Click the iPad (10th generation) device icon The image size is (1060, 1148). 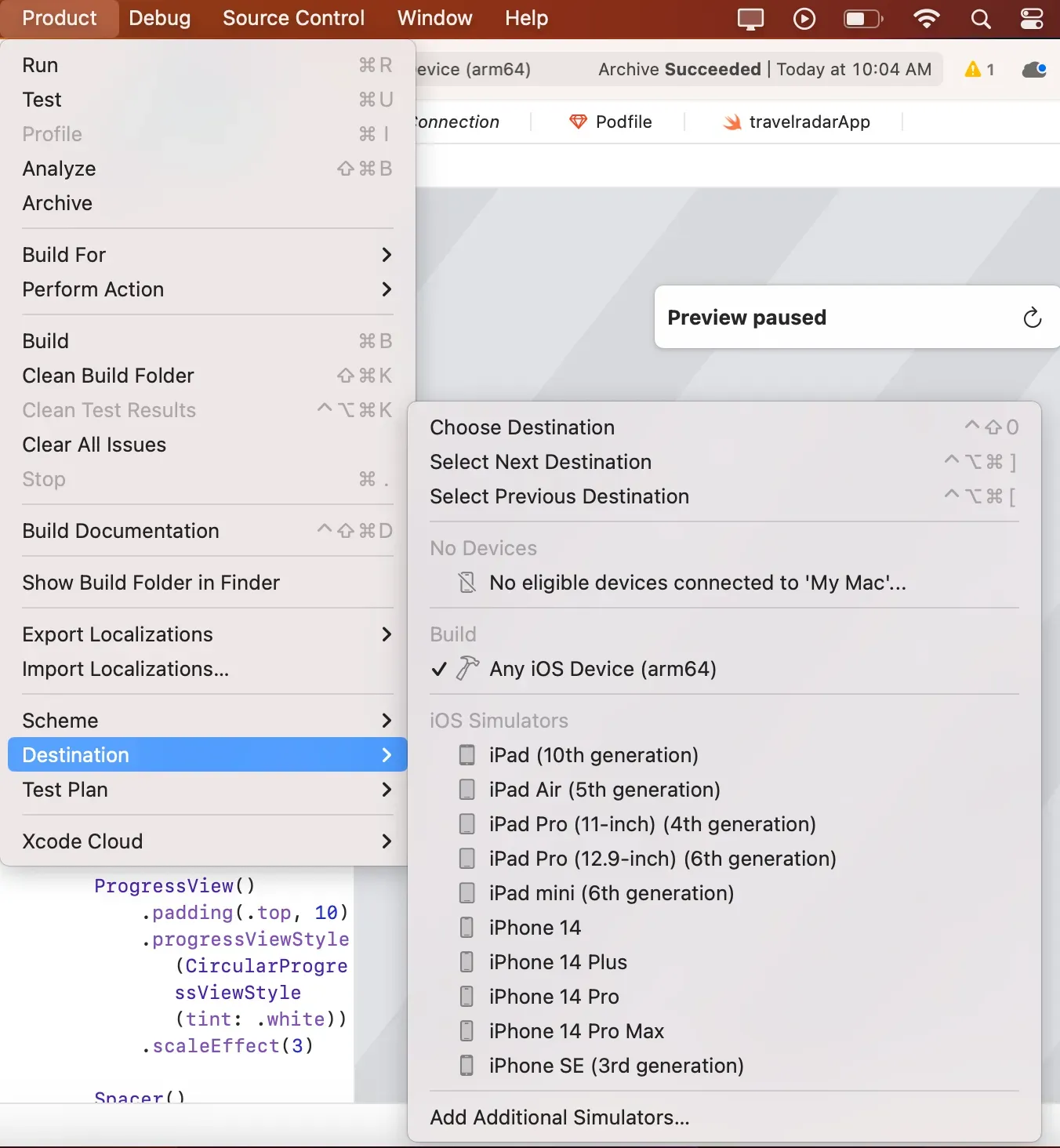[466, 754]
